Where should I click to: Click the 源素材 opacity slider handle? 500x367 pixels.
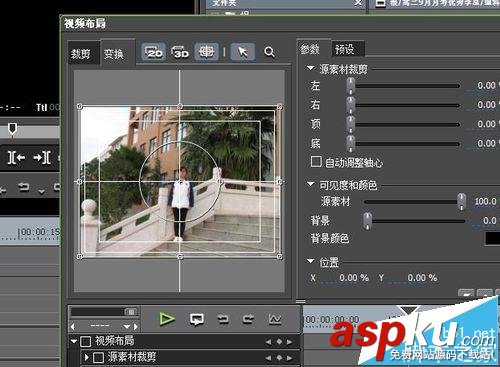click(x=461, y=201)
